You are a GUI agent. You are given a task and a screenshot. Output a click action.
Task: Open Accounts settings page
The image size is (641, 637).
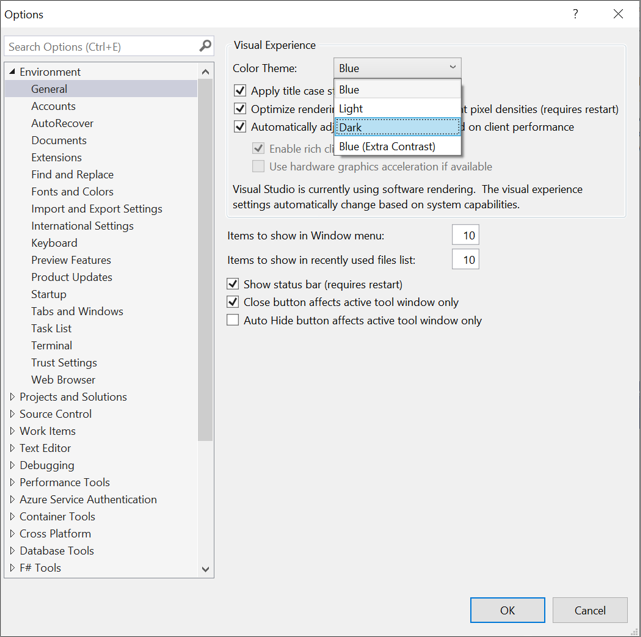point(53,106)
